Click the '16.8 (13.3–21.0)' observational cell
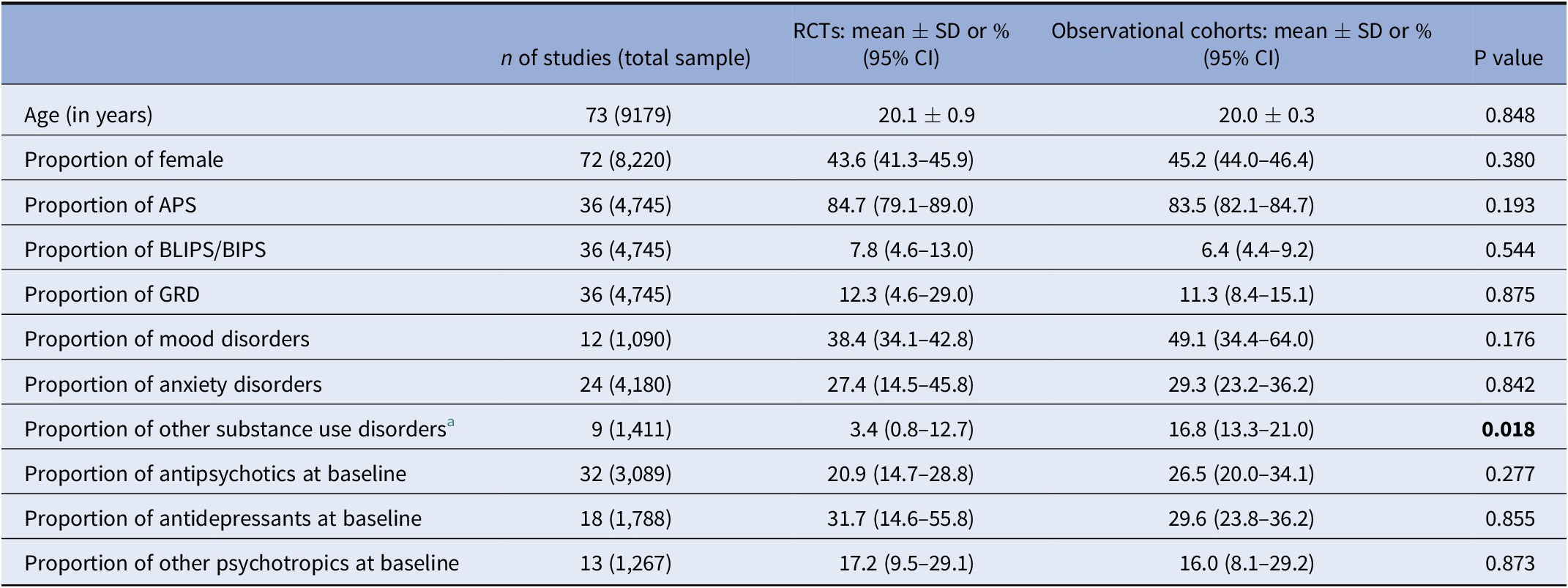Image resolution: width=1568 pixels, height=588 pixels. pos(1241,429)
